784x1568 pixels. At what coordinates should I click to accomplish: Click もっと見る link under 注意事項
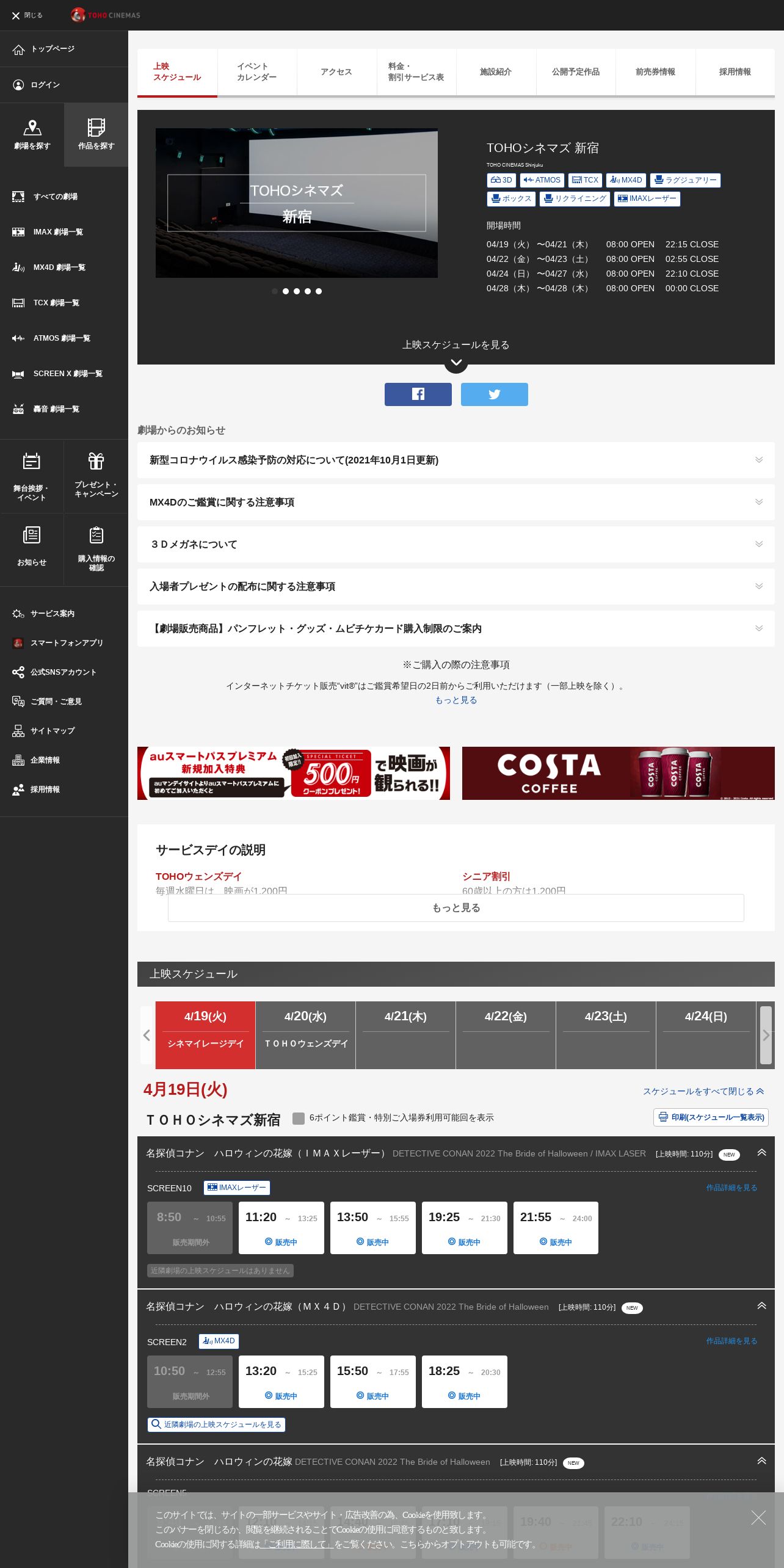coord(456,700)
